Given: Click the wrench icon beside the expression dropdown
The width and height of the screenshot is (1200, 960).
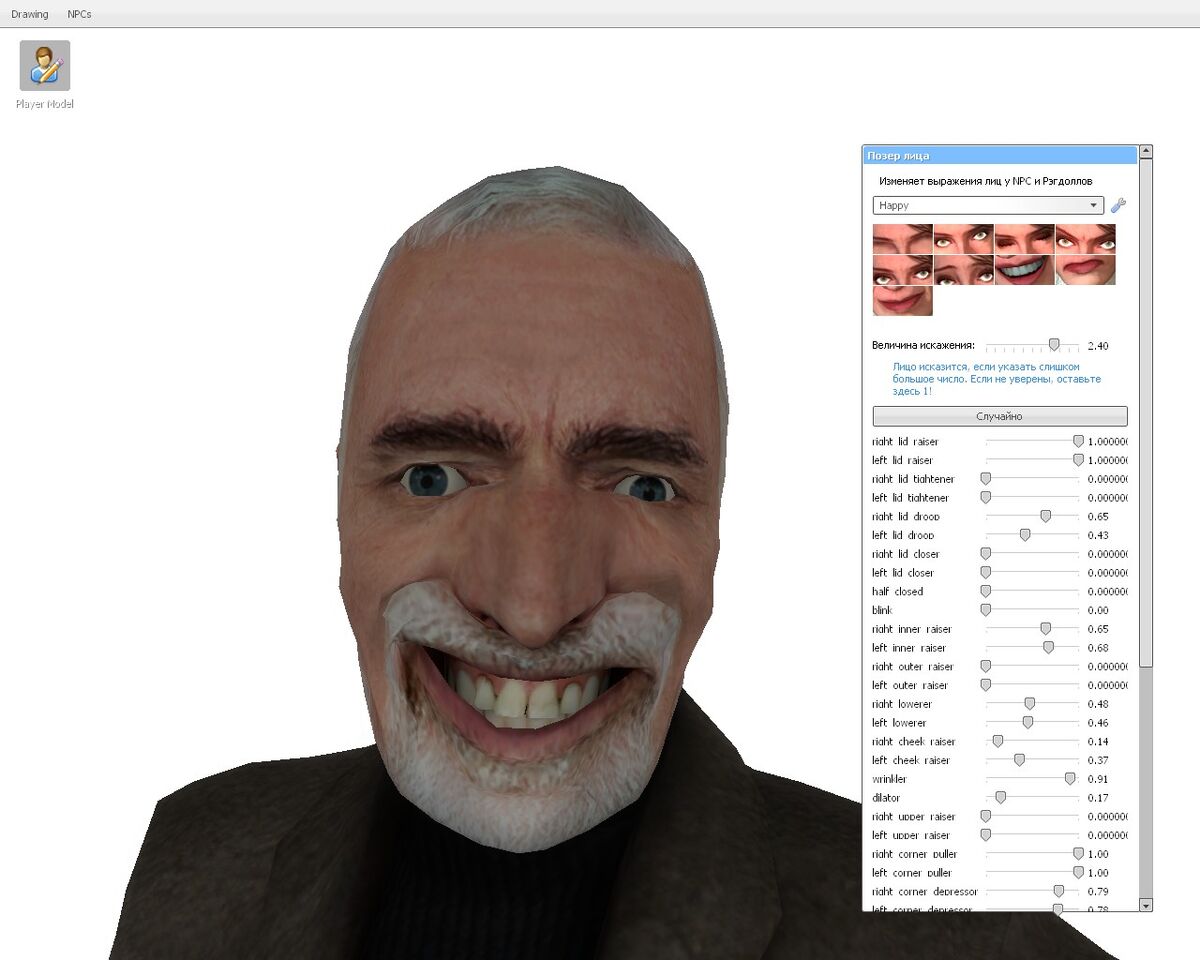Looking at the screenshot, I should point(1121,205).
